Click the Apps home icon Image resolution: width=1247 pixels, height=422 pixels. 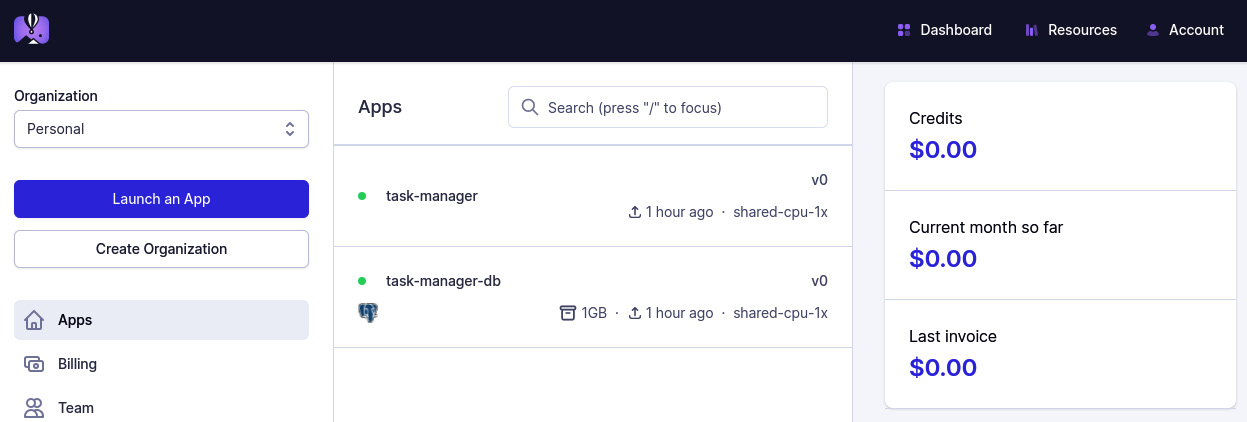click(34, 320)
